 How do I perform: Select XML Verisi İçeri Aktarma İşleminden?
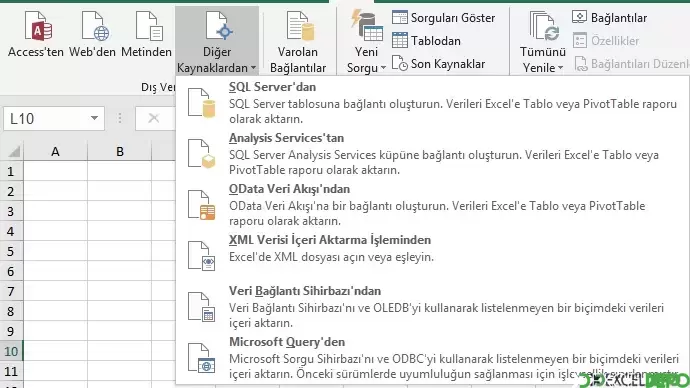click(432, 256)
